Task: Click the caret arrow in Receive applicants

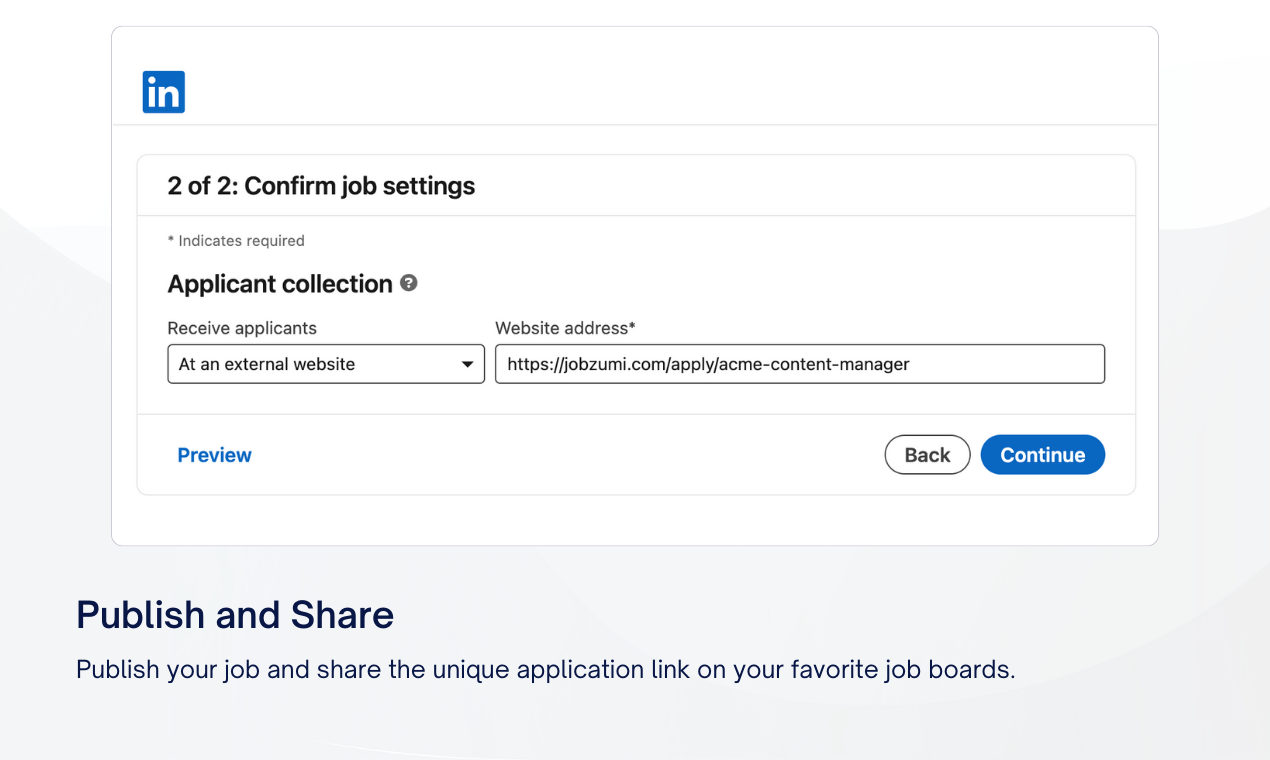Action: coord(467,365)
